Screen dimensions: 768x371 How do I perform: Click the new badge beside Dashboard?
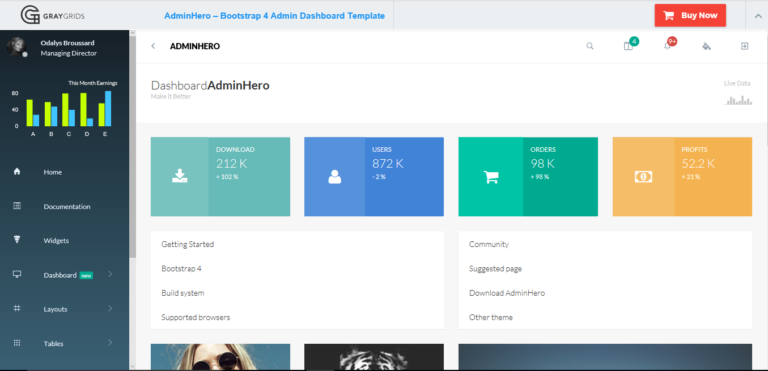point(86,275)
